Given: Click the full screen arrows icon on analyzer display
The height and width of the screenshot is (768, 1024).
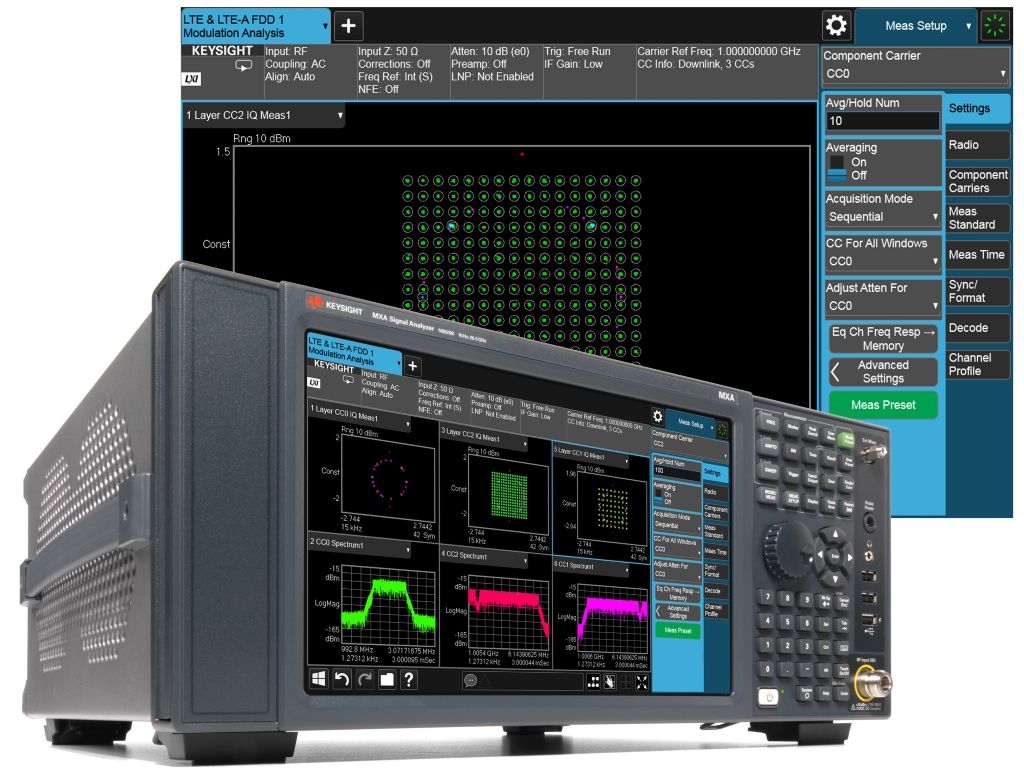Looking at the screenshot, I should pyautogui.click(x=642, y=683).
